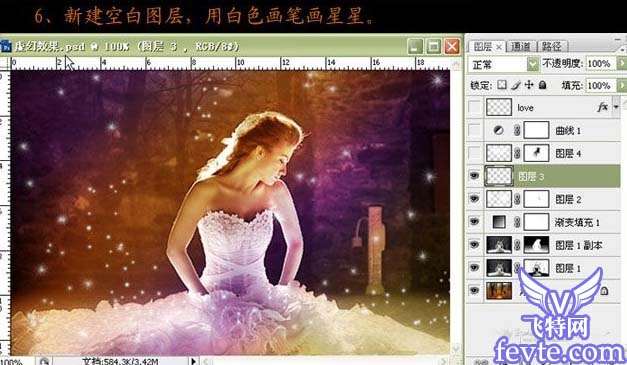Hide the 渐变填充 1 layer
The height and width of the screenshot is (365, 627).
[474, 221]
